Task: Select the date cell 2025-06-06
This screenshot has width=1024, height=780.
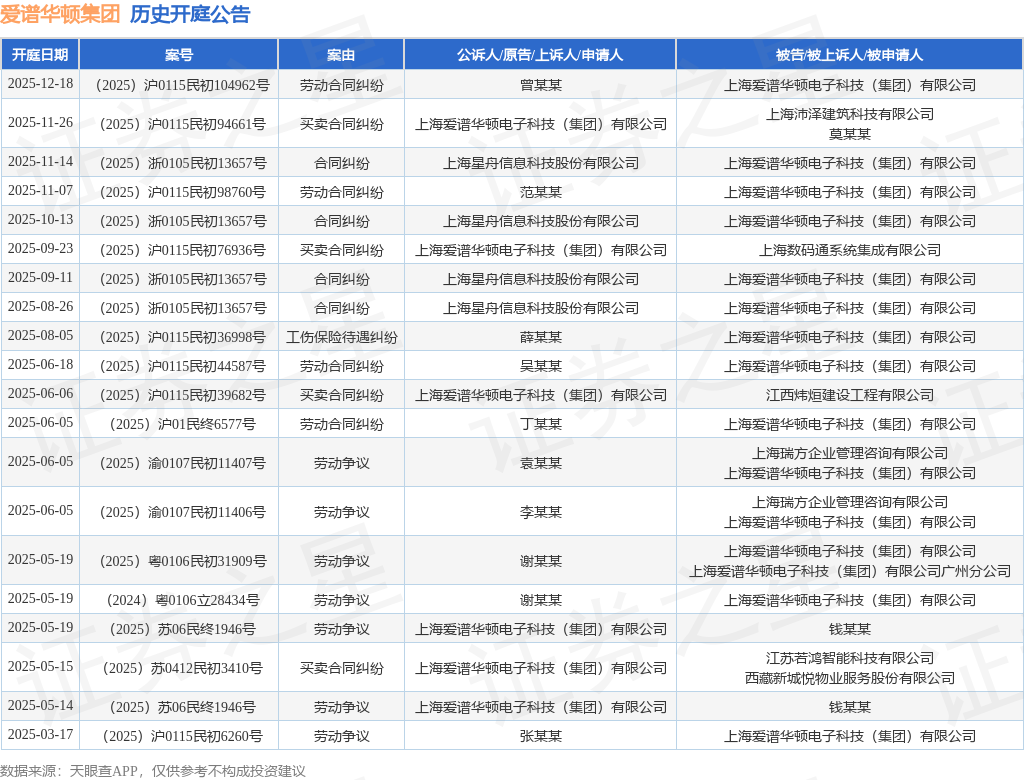Action: click(x=40, y=394)
